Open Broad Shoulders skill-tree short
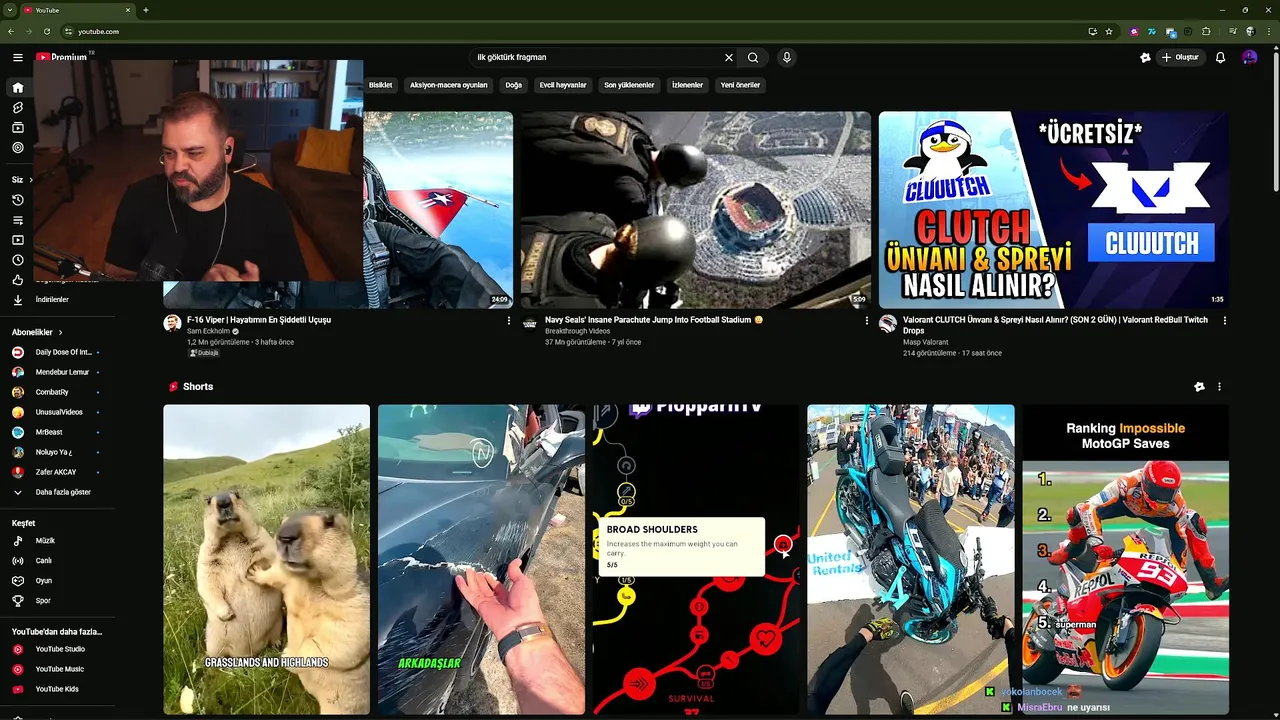The width and height of the screenshot is (1280, 720). click(x=696, y=559)
